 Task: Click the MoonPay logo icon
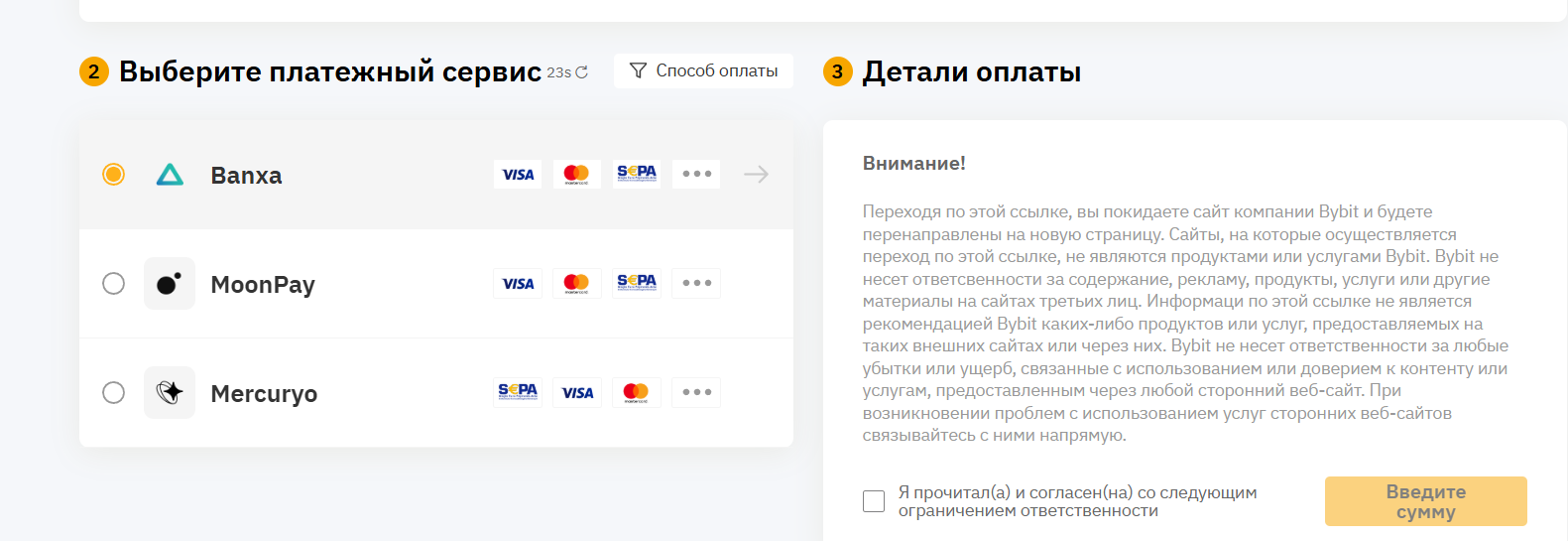[170, 284]
